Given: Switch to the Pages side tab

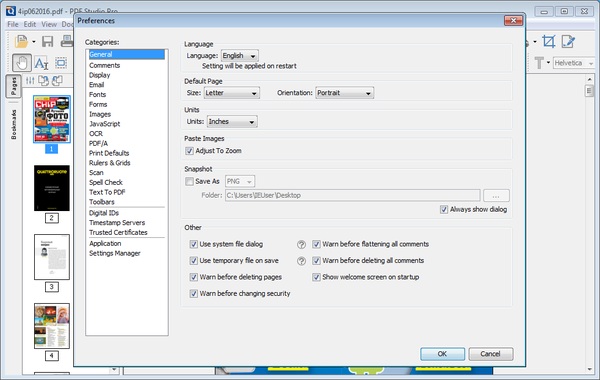Looking at the screenshot, I should [x=14, y=86].
